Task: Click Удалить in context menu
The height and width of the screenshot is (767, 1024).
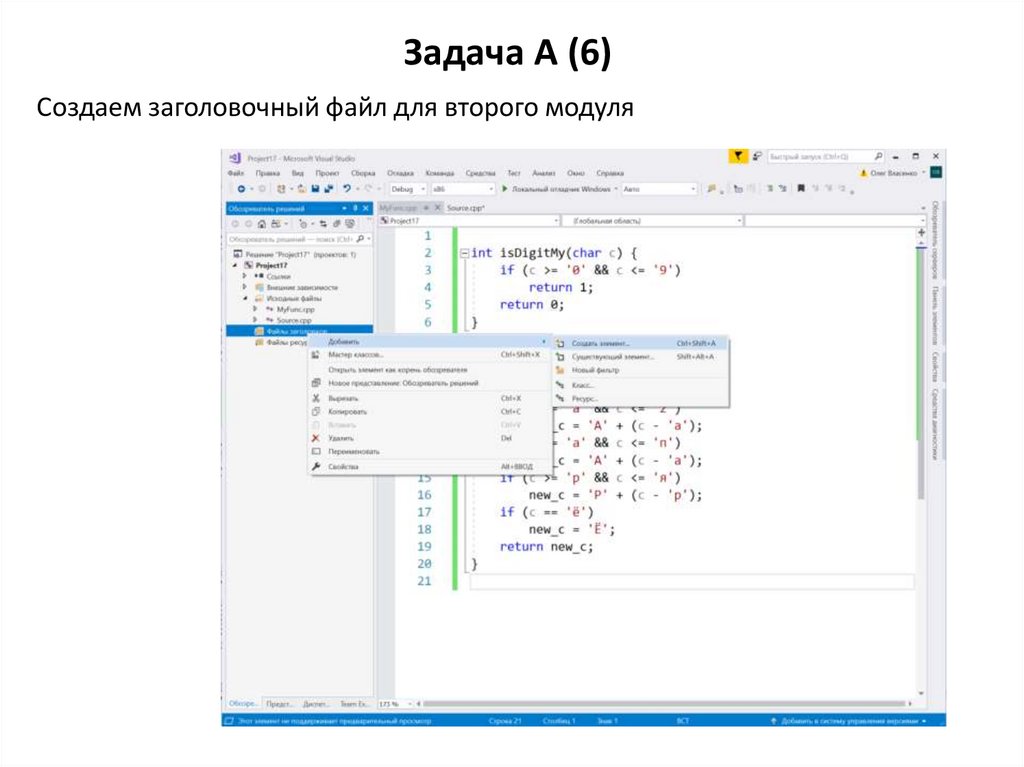Action: 430,438
